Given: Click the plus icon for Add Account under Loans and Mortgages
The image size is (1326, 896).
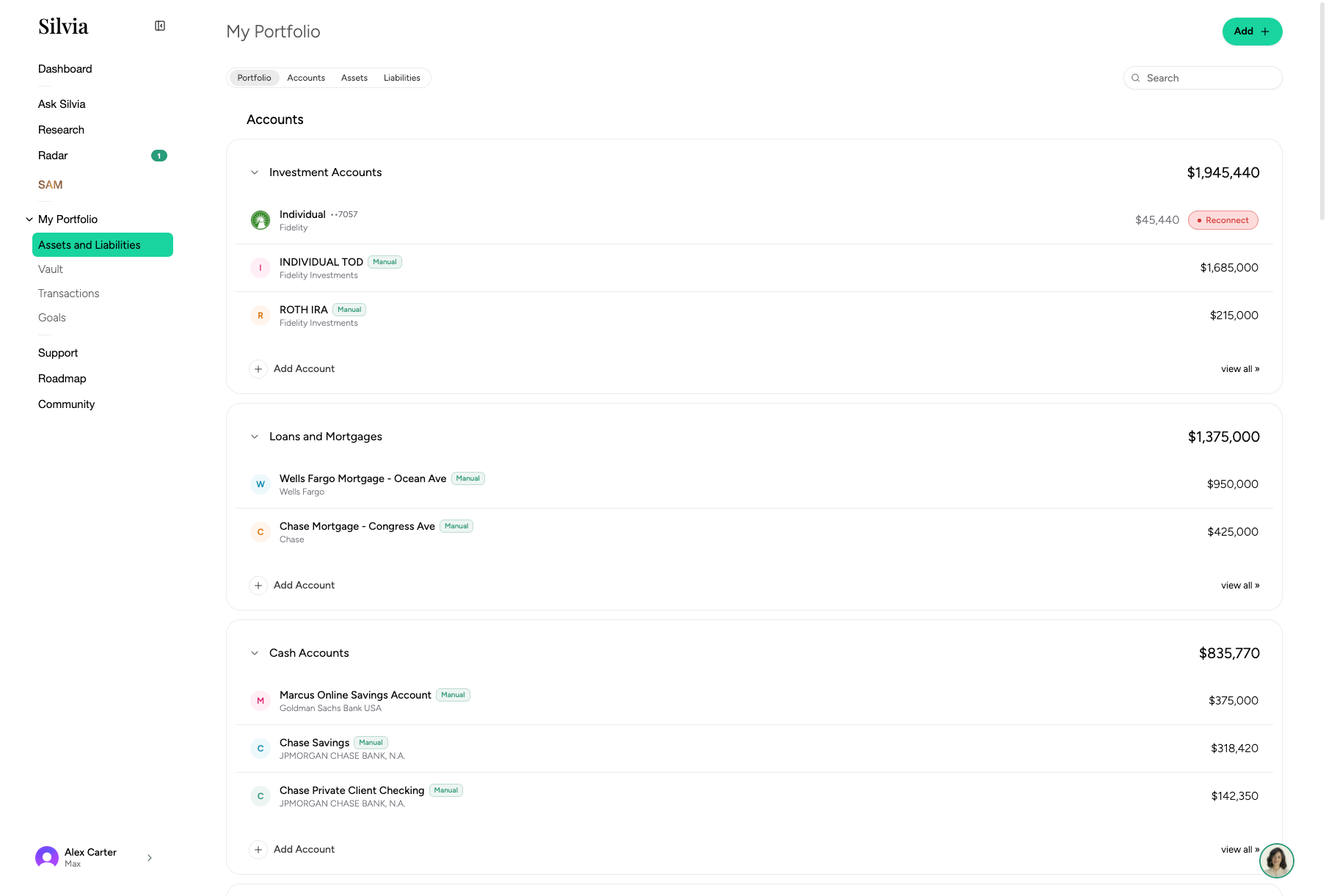Looking at the screenshot, I should (x=258, y=586).
